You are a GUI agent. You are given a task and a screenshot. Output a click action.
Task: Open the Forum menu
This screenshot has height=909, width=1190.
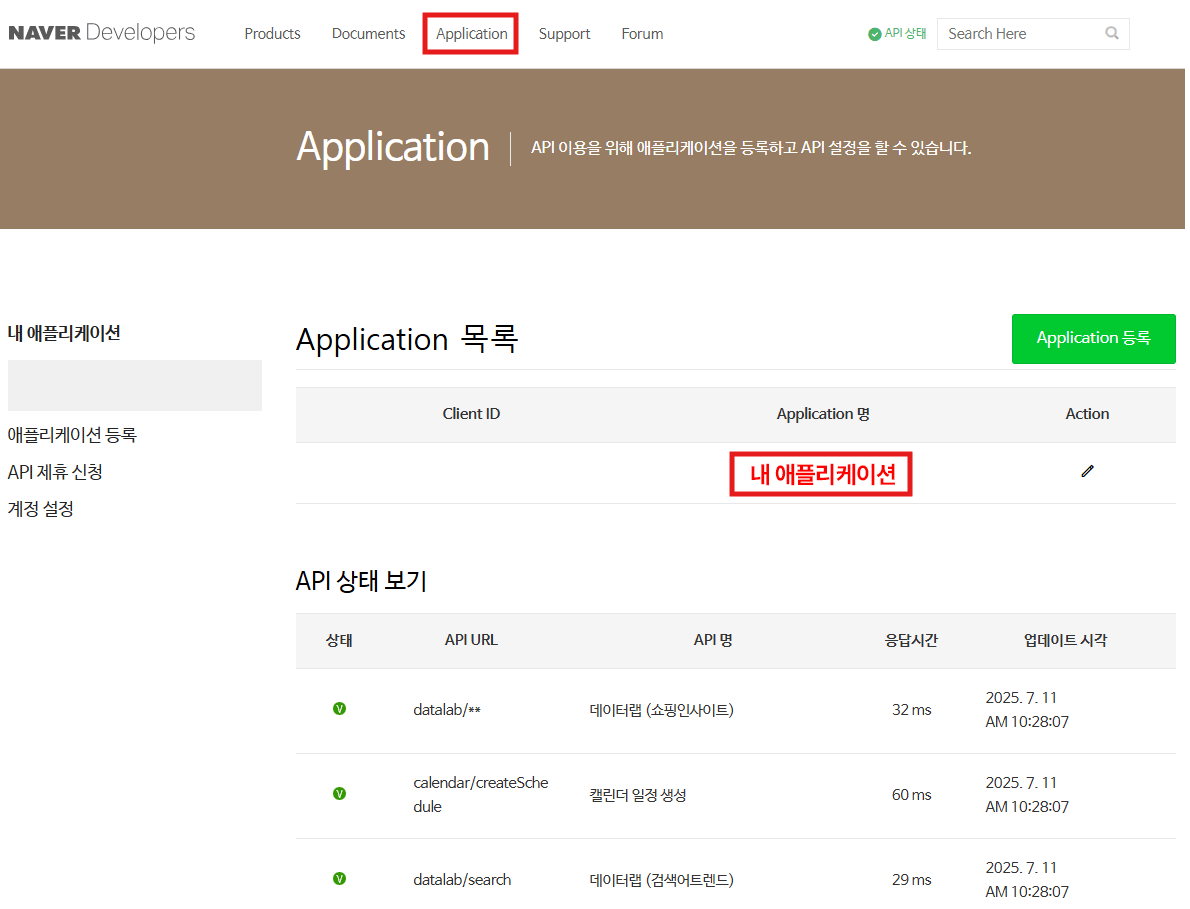pyautogui.click(x=642, y=34)
